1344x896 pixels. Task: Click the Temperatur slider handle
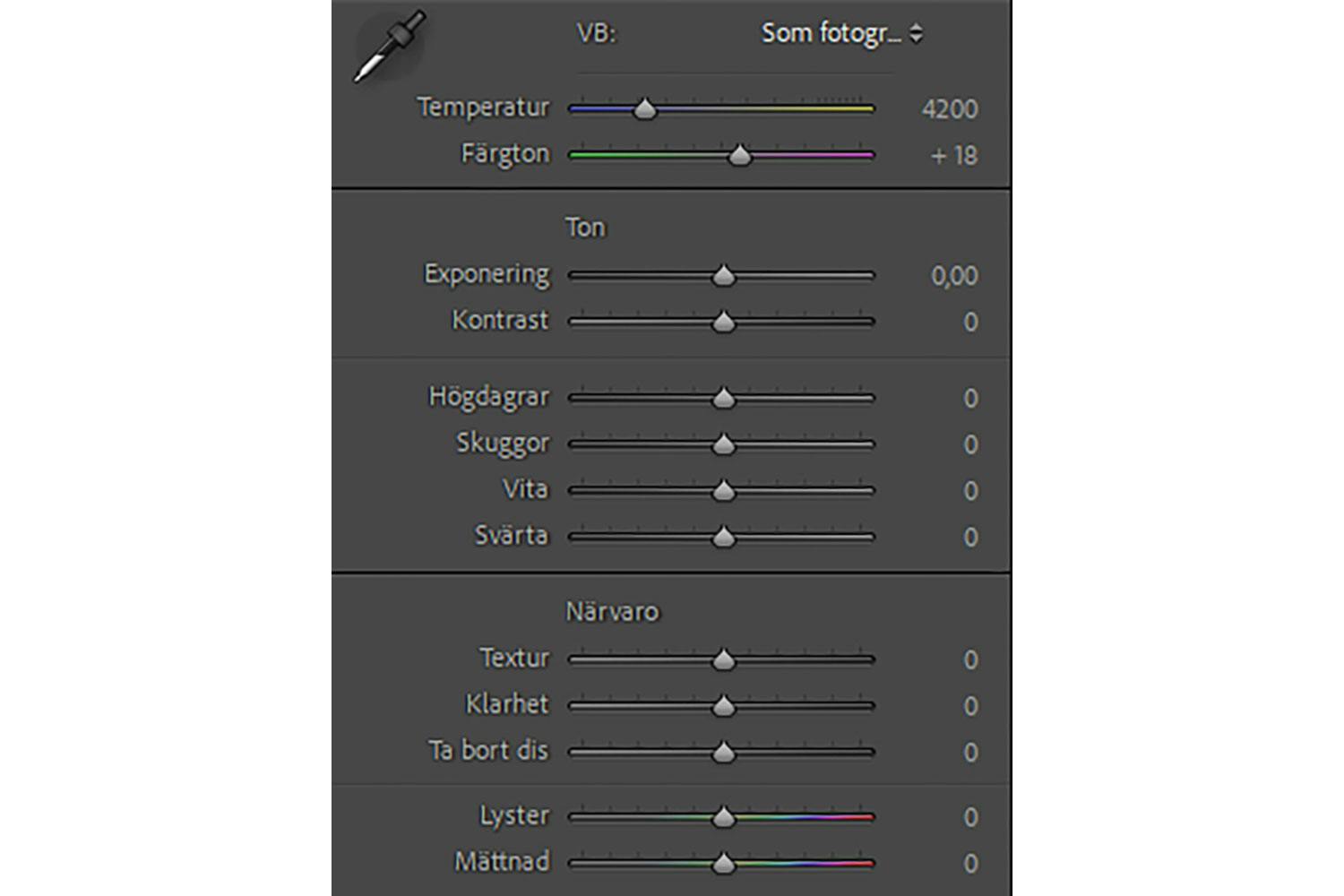(644, 110)
